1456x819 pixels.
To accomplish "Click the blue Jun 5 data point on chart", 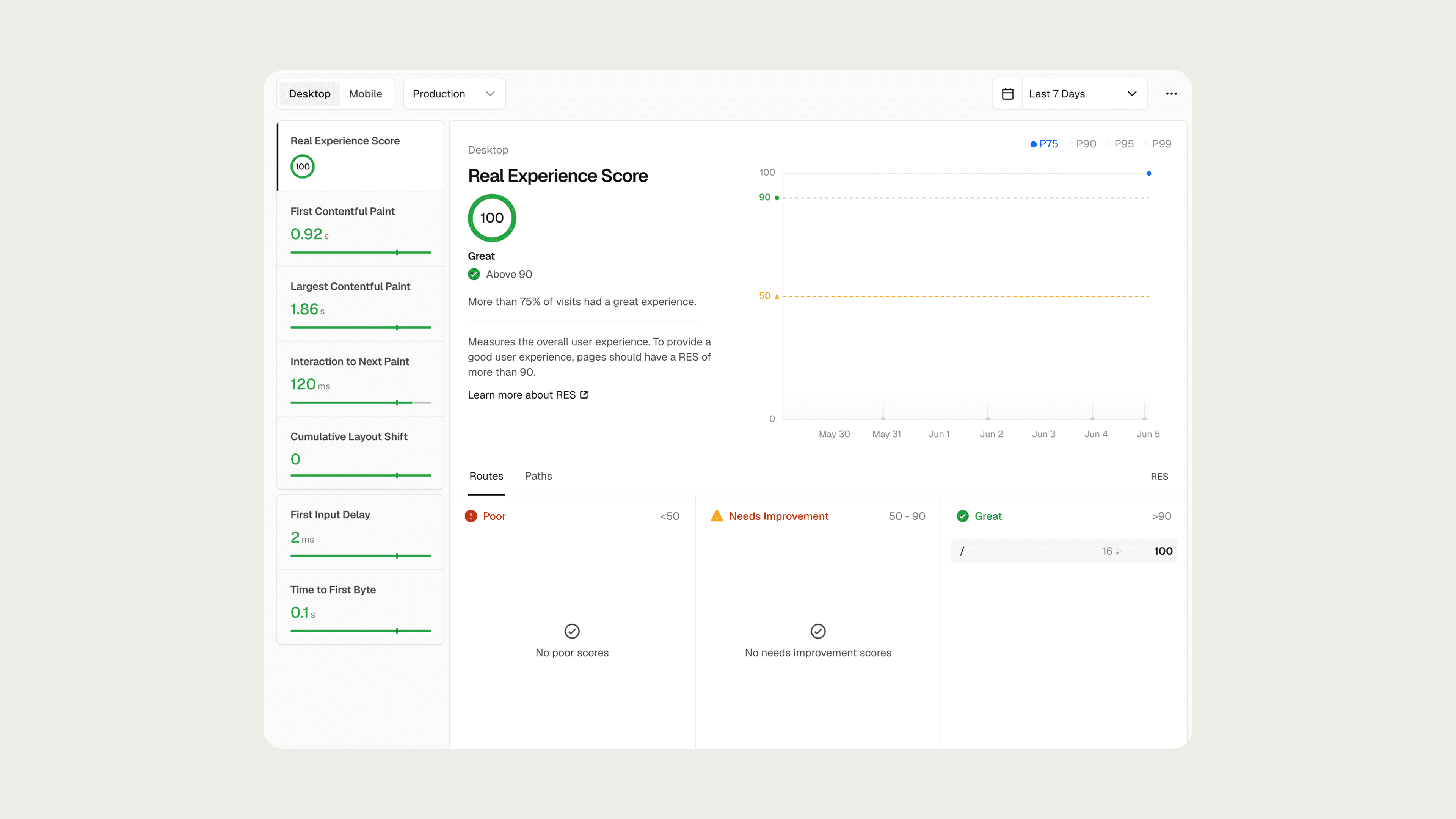I will [1148, 174].
